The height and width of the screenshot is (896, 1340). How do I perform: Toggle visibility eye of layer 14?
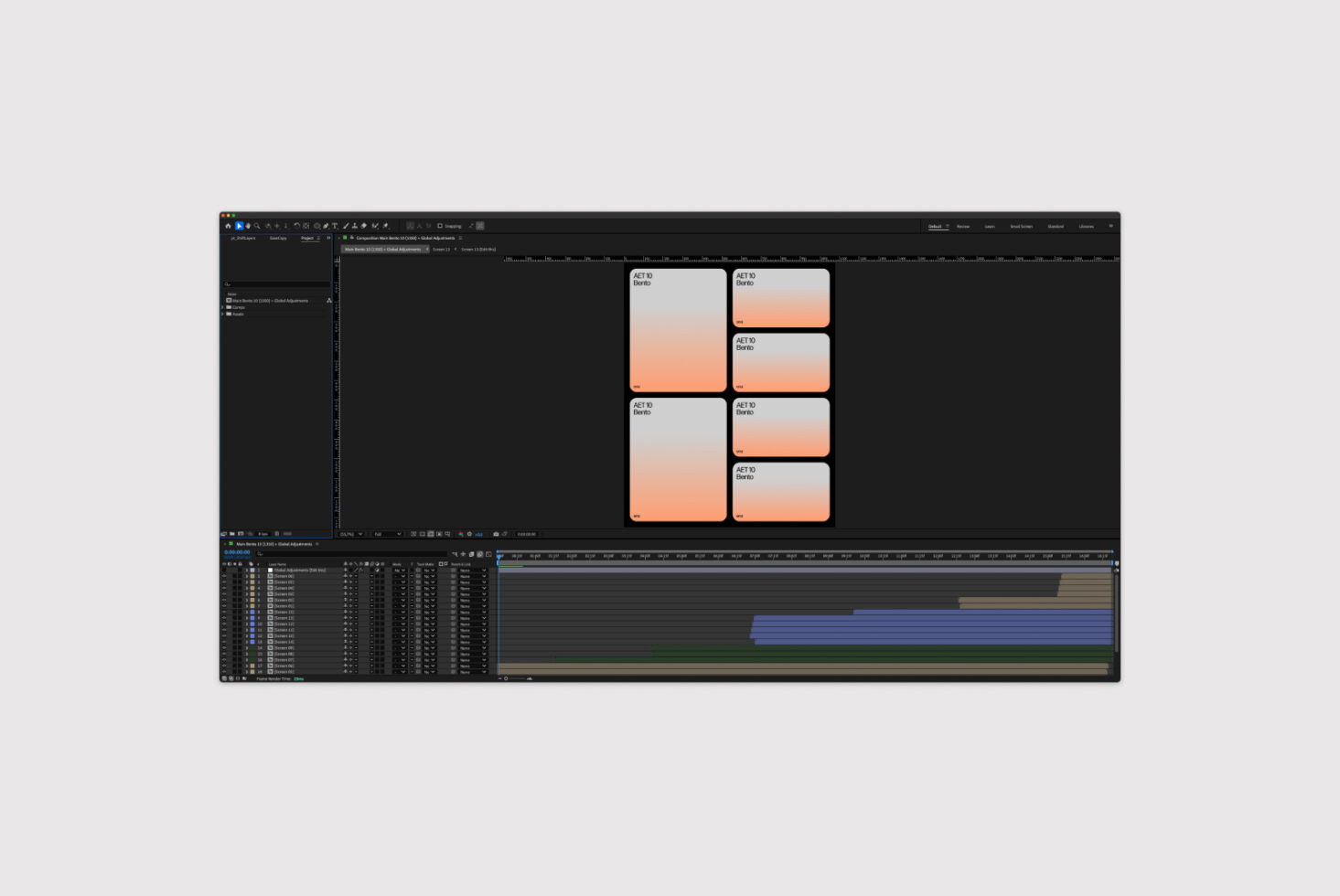pos(224,648)
